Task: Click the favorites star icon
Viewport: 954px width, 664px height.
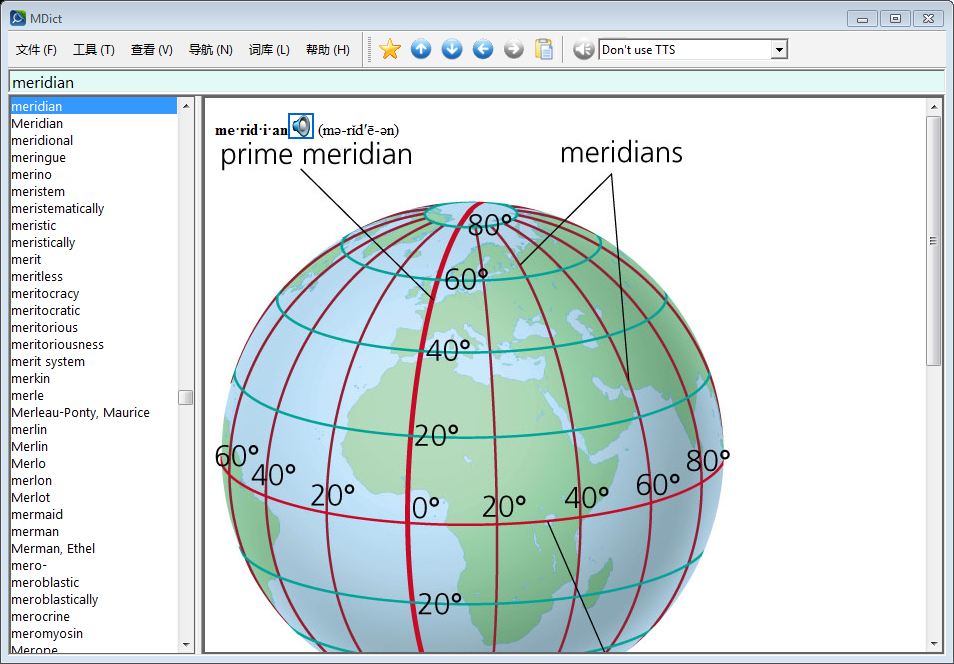Action: (390, 49)
